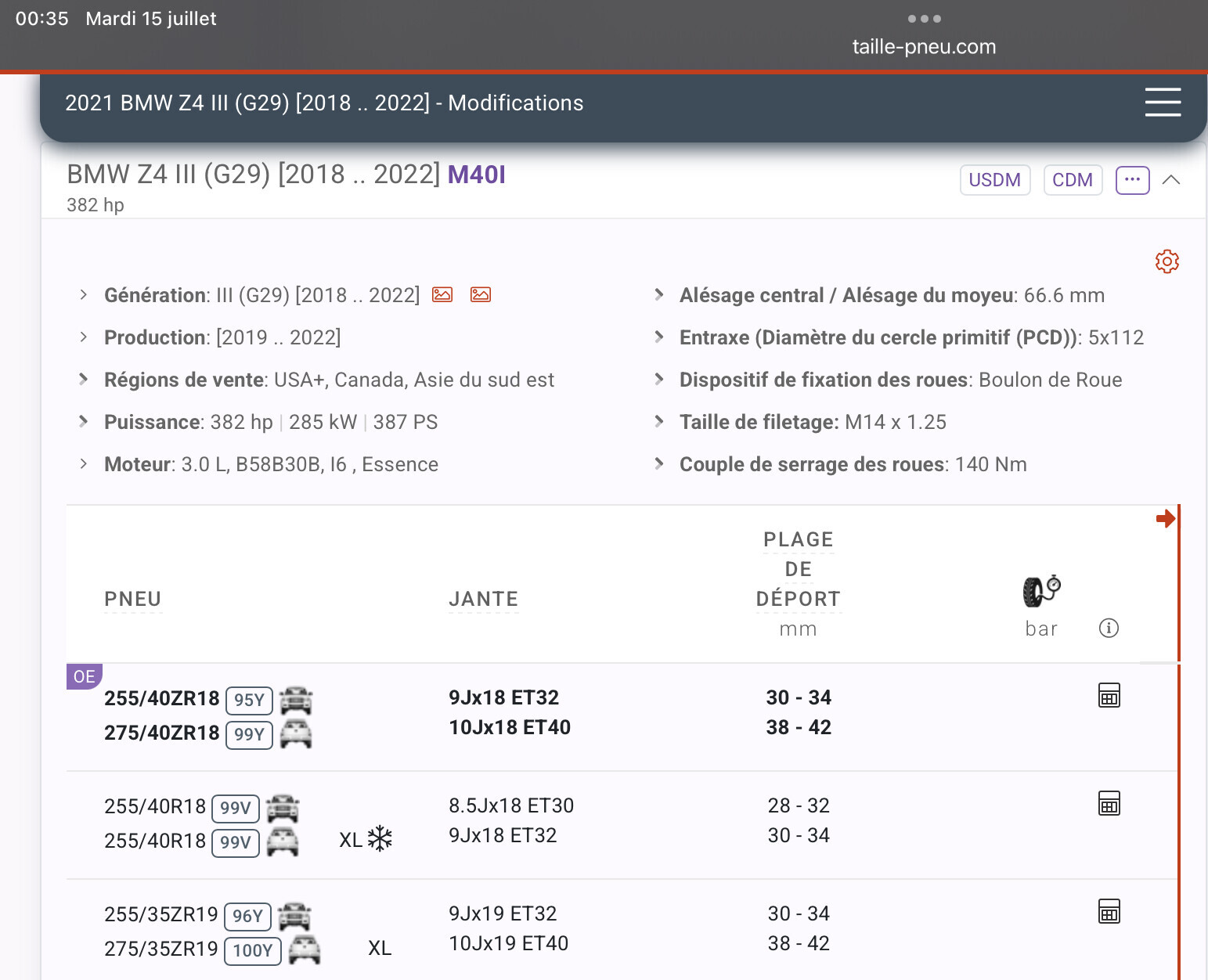Select rim size 9Jx18 ET32 in OE row

(x=504, y=697)
